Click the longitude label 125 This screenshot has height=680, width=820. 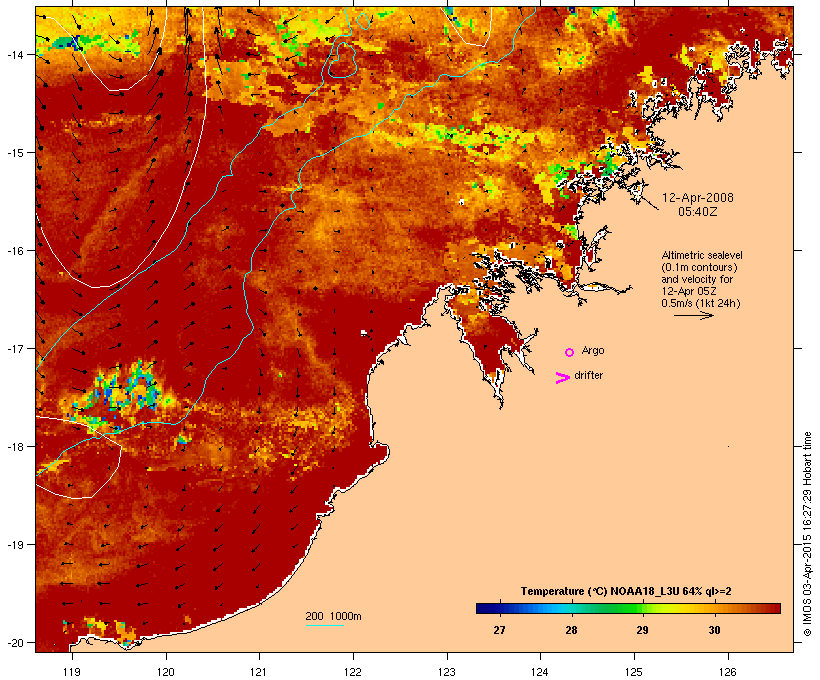pos(634,671)
